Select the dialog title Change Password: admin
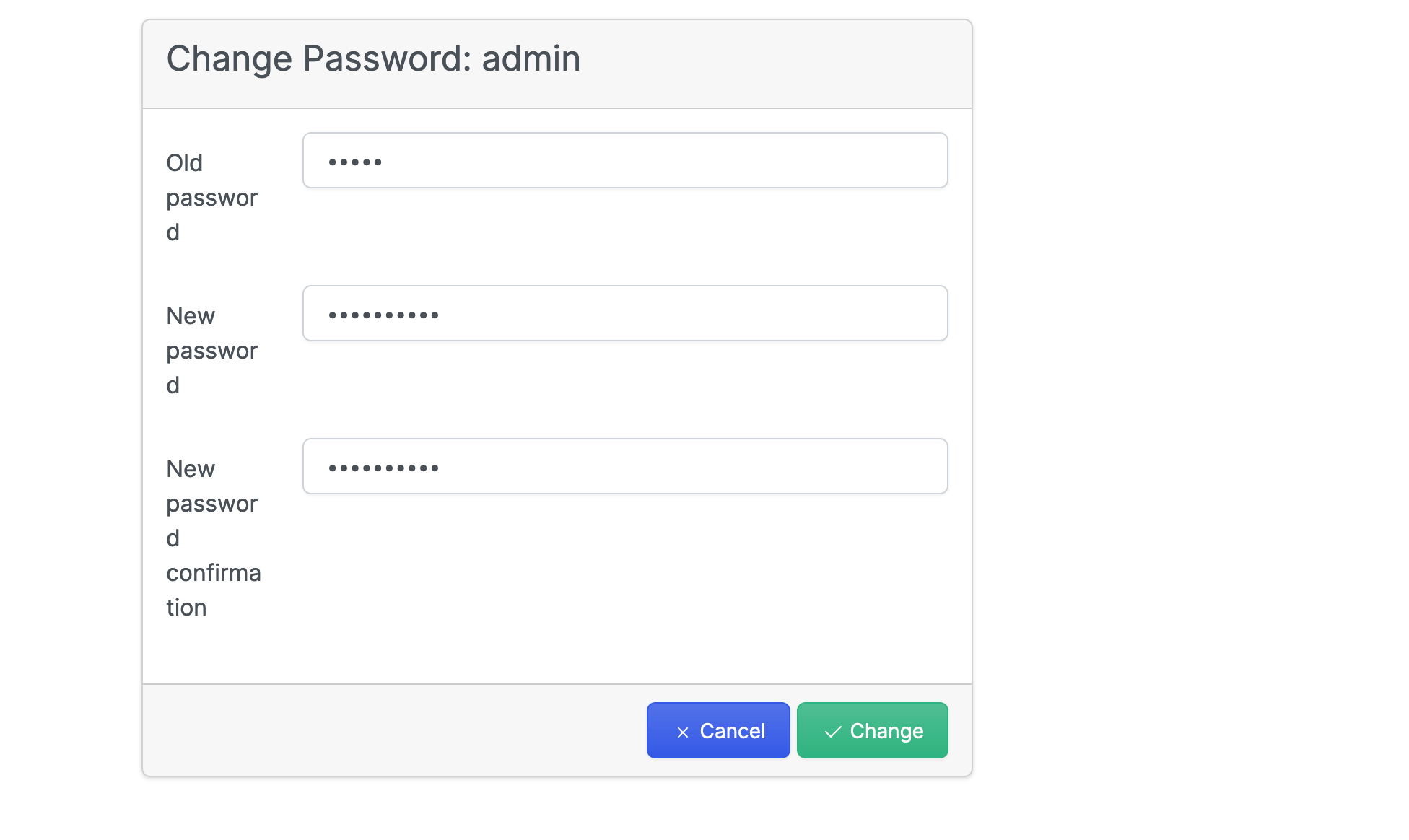The image size is (1409, 840). click(373, 58)
